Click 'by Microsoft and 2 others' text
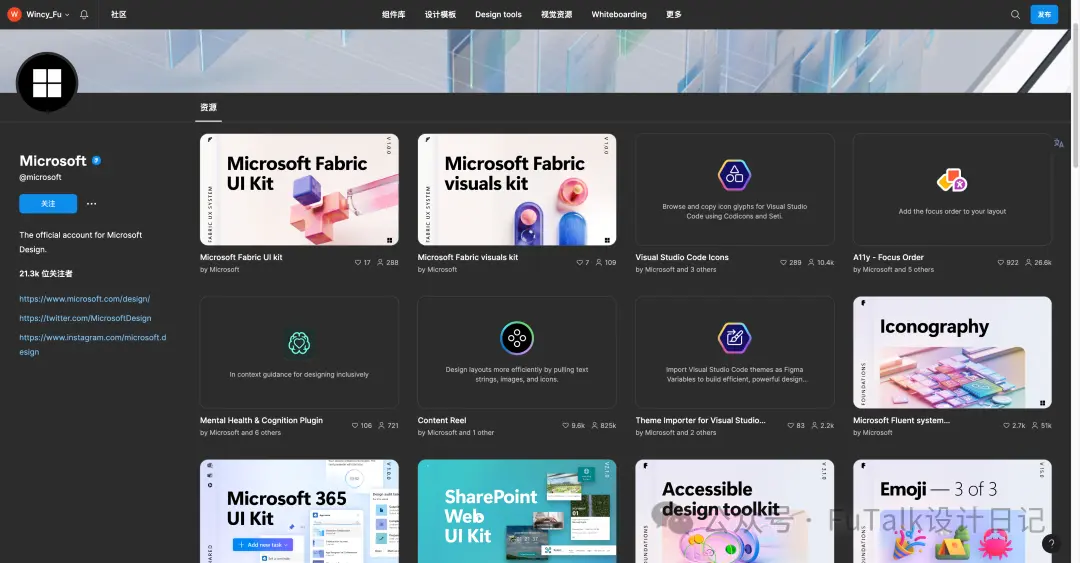The width and height of the screenshot is (1080, 563). (676, 433)
